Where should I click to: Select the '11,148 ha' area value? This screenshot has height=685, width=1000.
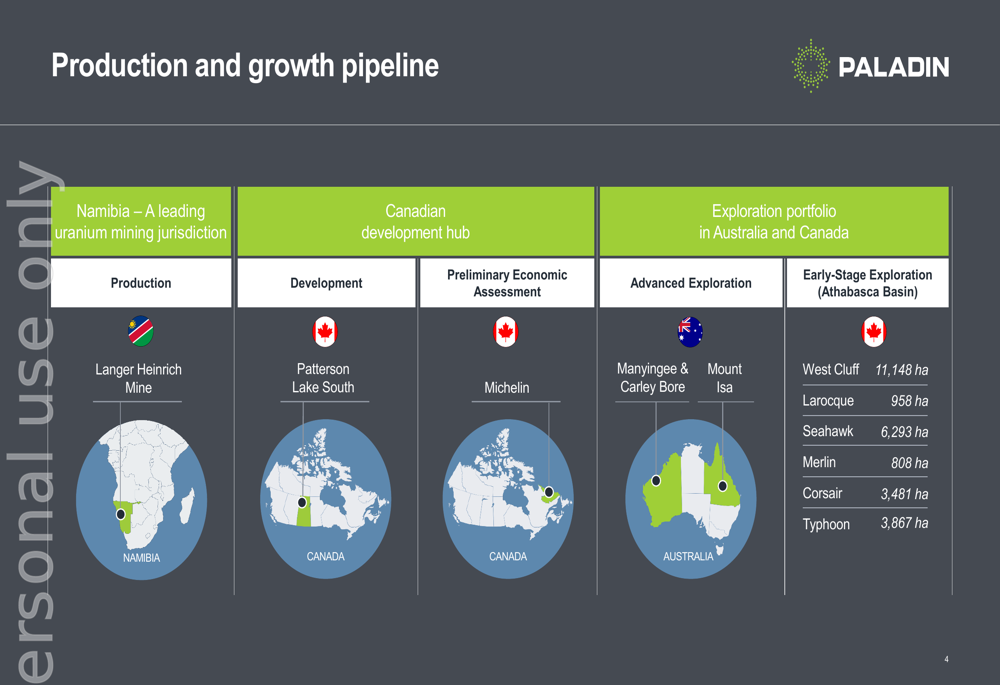click(902, 370)
